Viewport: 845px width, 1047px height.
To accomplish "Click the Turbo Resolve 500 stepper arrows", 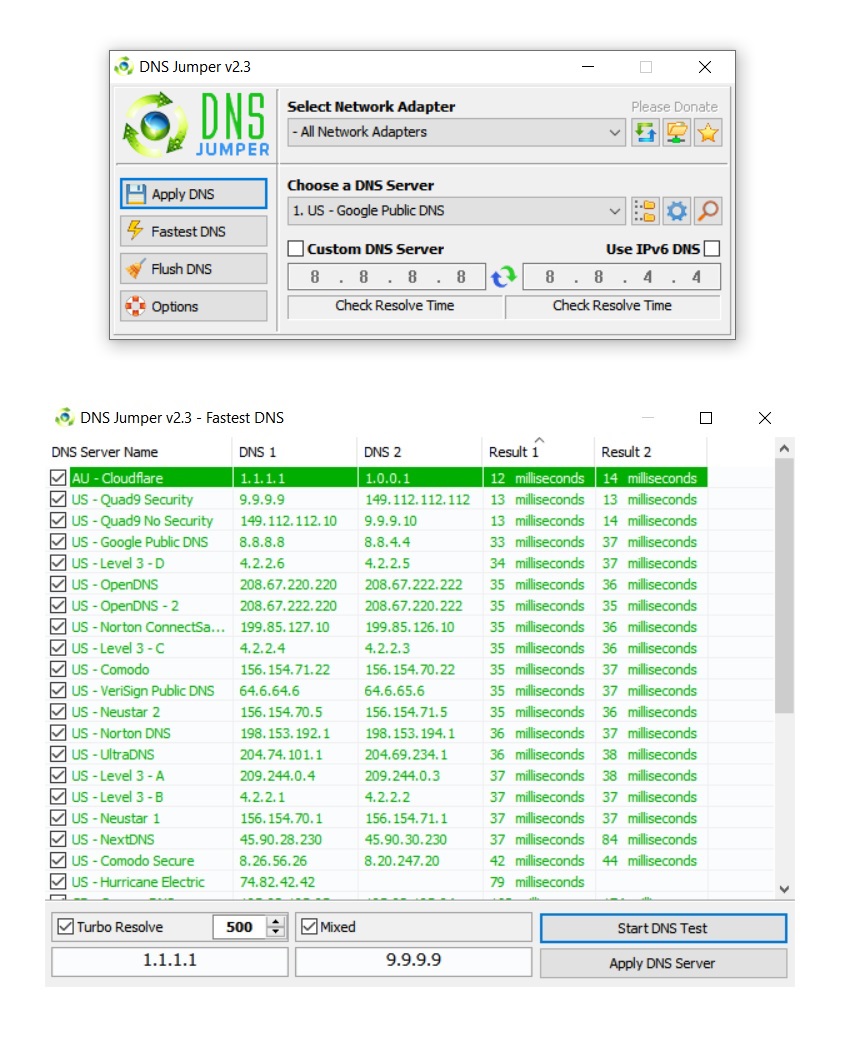I will click(275, 927).
